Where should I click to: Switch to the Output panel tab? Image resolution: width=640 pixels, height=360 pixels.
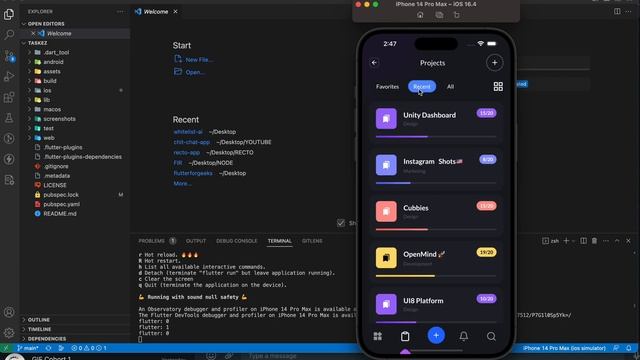(196, 241)
